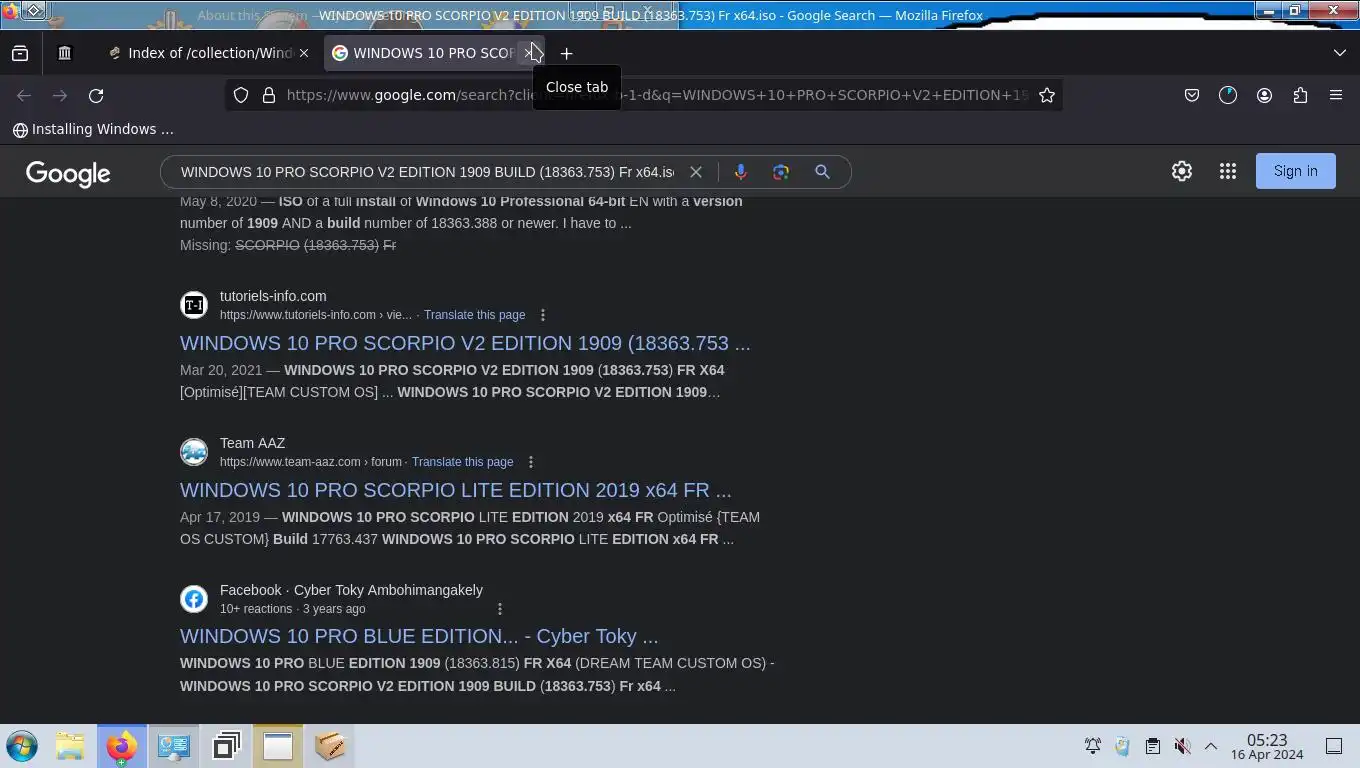Clear the Google search box
1360x768 pixels.
696,172
